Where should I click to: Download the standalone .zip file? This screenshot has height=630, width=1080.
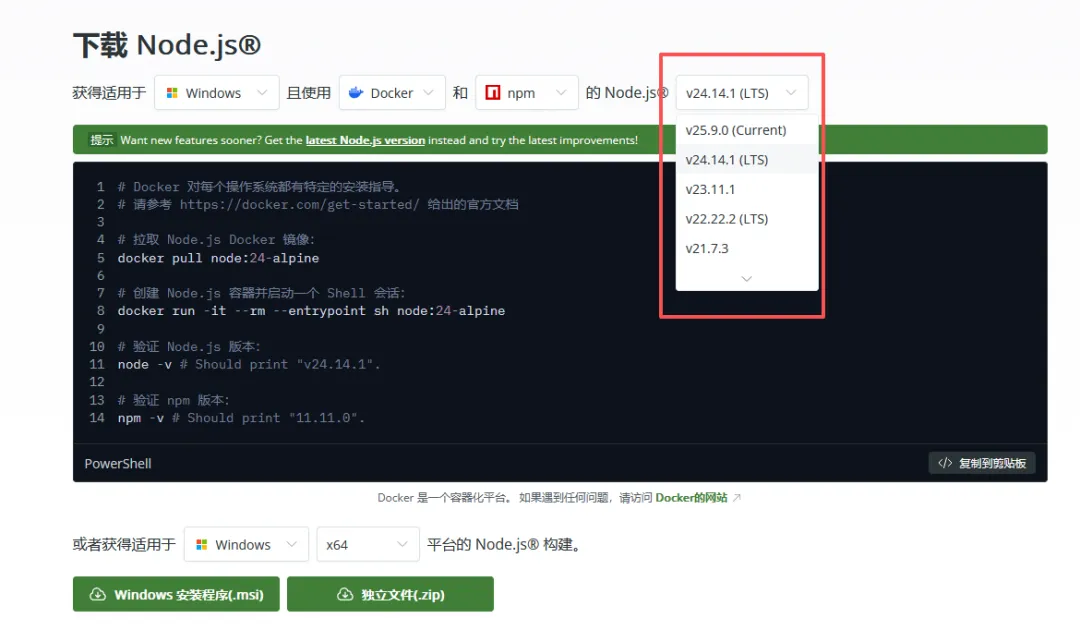tap(391, 594)
